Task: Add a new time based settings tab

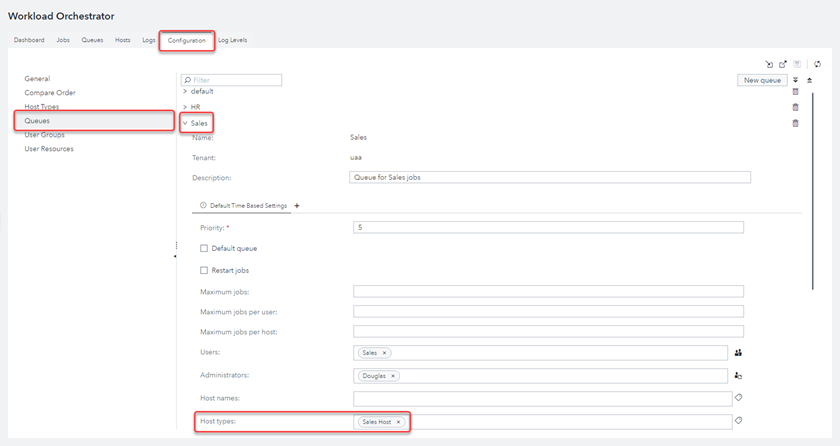Action: click(296, 205)
